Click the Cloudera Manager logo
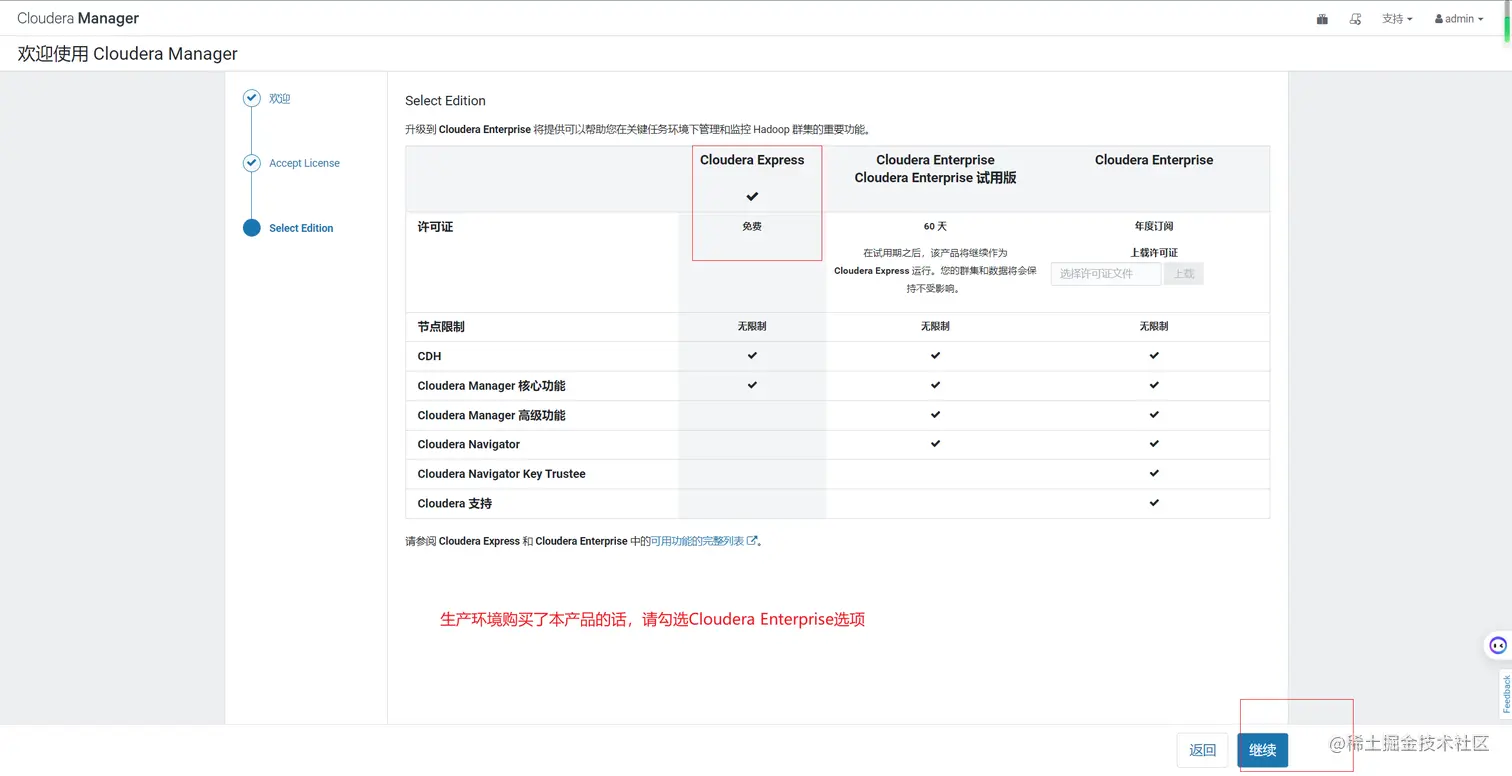 (x=78, y=18)
